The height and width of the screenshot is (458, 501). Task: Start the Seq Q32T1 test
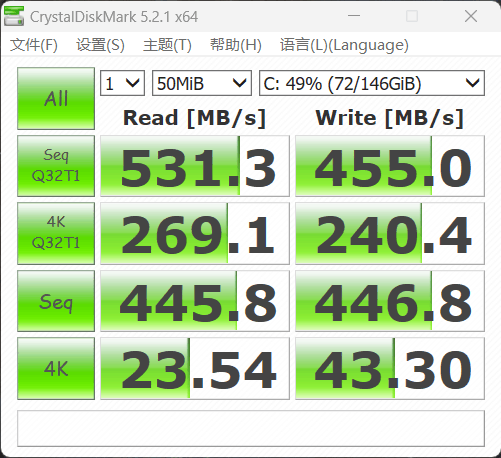(x=56, y=166)
